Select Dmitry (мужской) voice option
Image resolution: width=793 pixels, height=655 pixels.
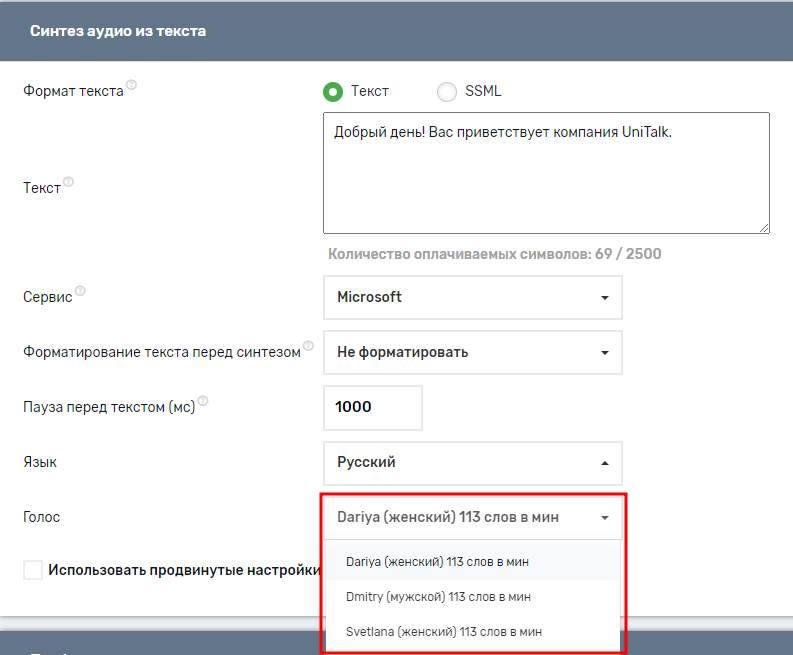pyautogui.click(x=438, y=597)
